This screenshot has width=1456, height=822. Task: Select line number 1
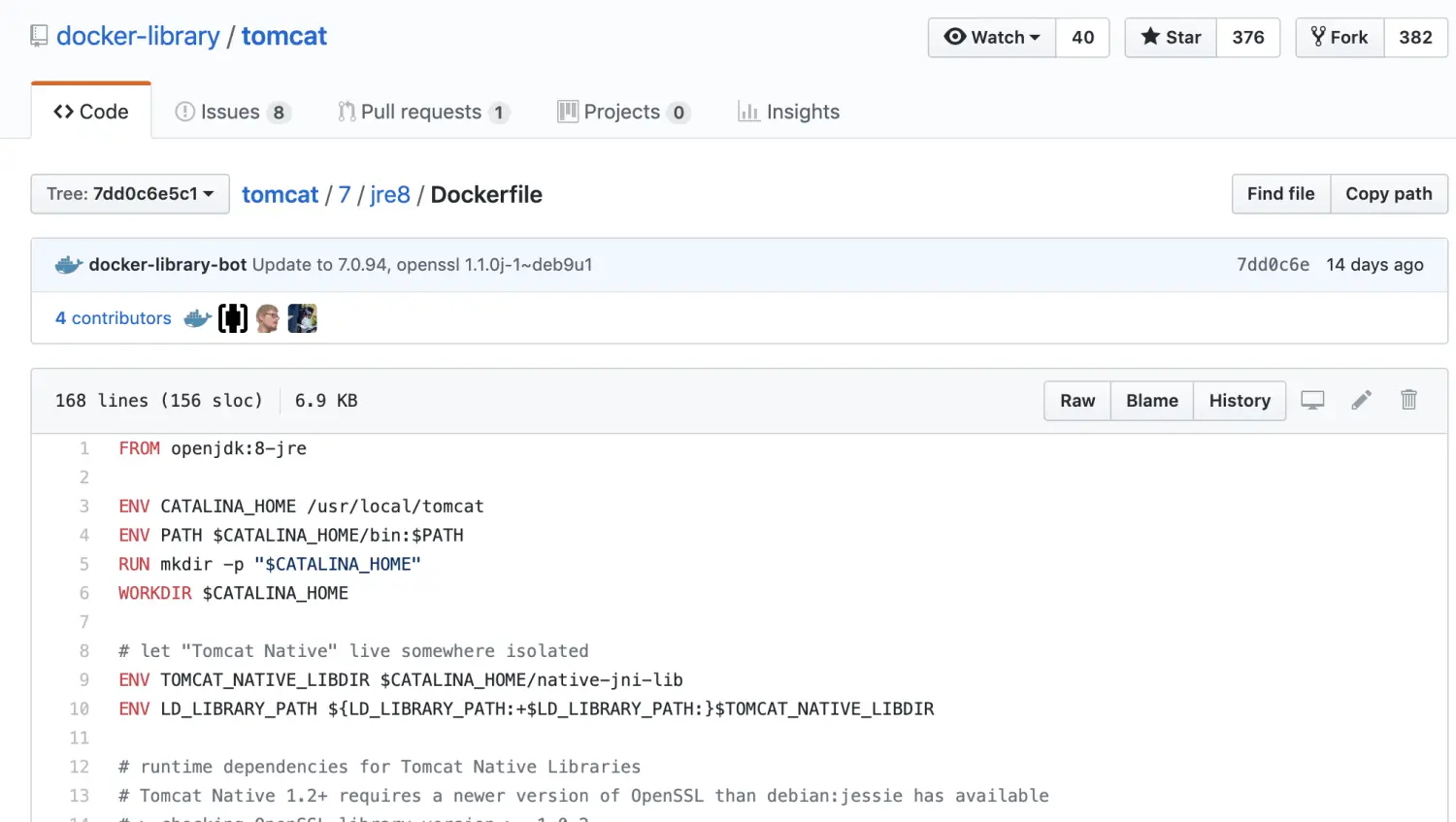click(84, 448)
